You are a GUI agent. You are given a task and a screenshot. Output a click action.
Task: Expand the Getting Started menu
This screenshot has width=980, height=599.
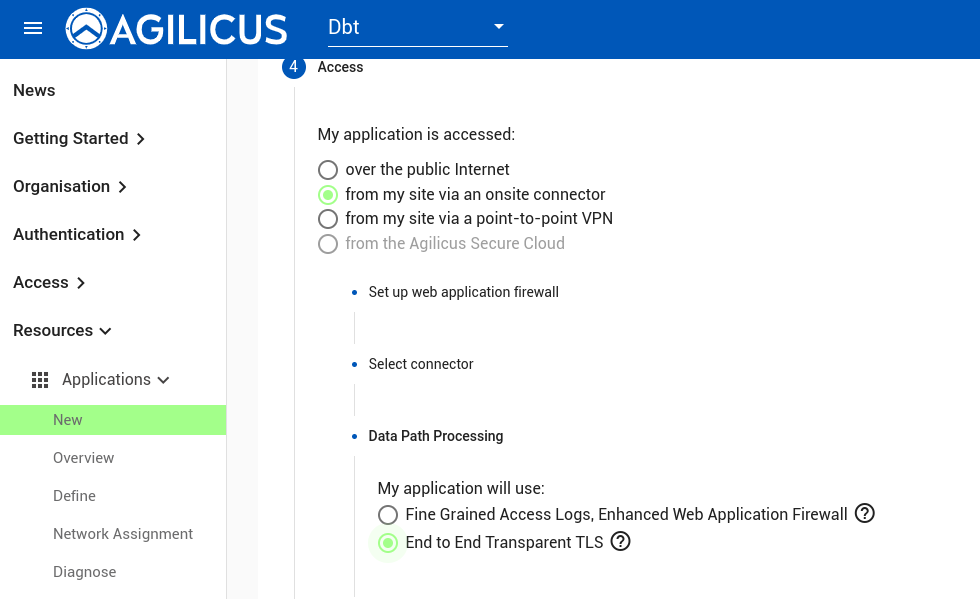pos(79,138)
